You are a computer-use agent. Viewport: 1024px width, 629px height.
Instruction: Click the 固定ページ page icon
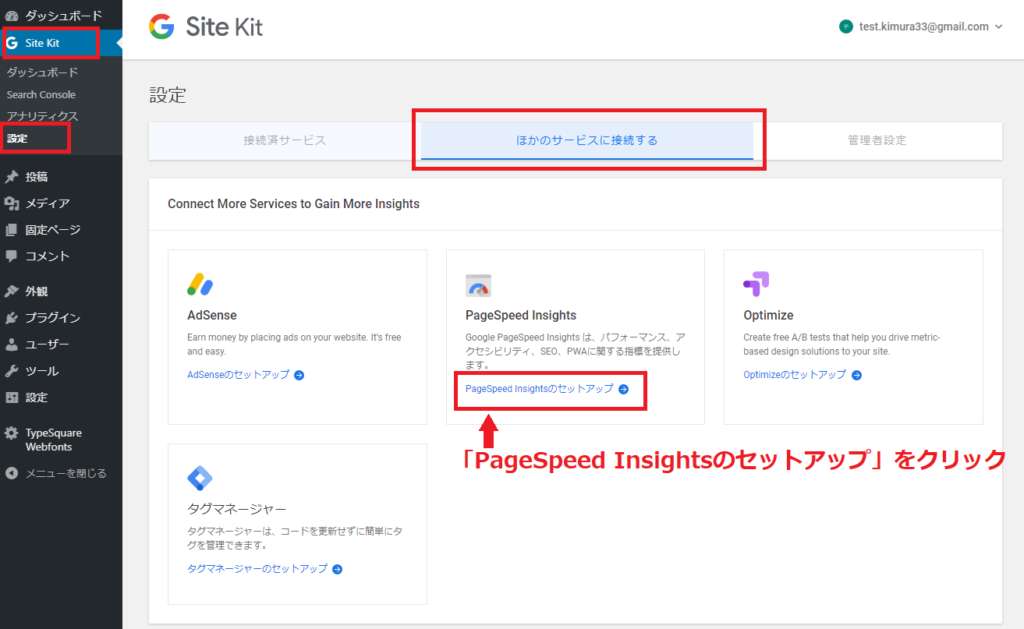pyautogui.click(x=12, y=230)
